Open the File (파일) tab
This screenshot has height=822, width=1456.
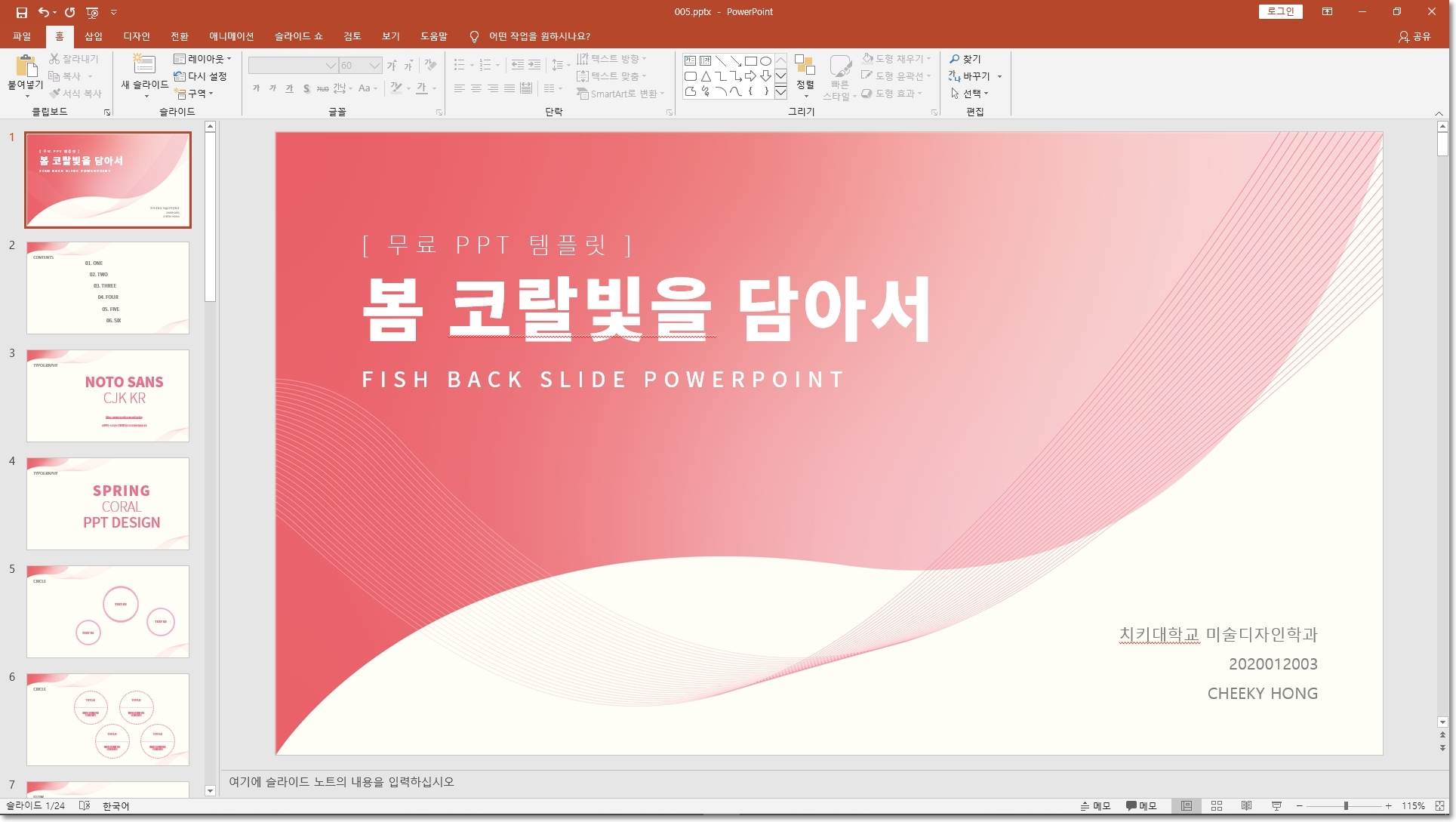(x=22, y=36)
